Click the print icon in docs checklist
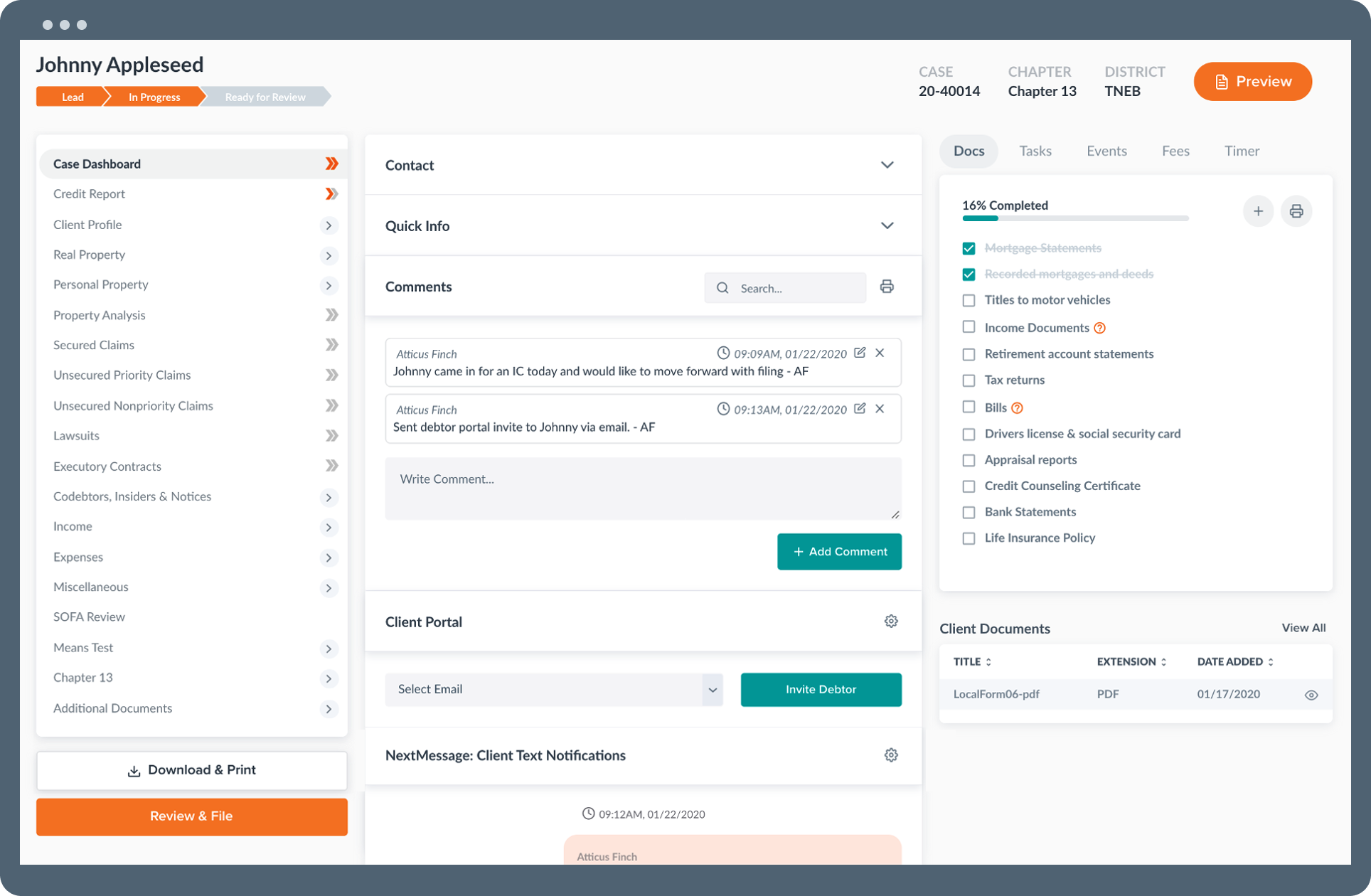The width and height of the screenshot is (1371, 896). [x=1297, y=210]
